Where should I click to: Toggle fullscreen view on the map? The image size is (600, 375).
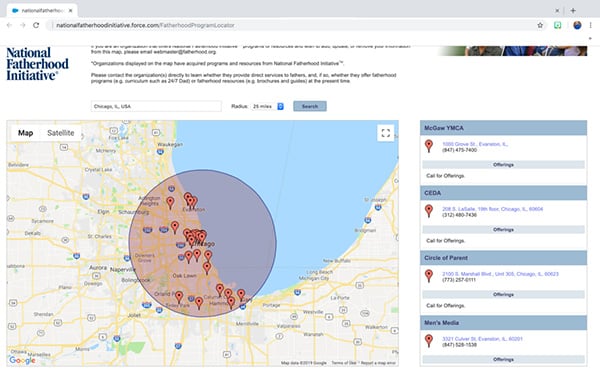pyautogui.click(x=386, y=133)
